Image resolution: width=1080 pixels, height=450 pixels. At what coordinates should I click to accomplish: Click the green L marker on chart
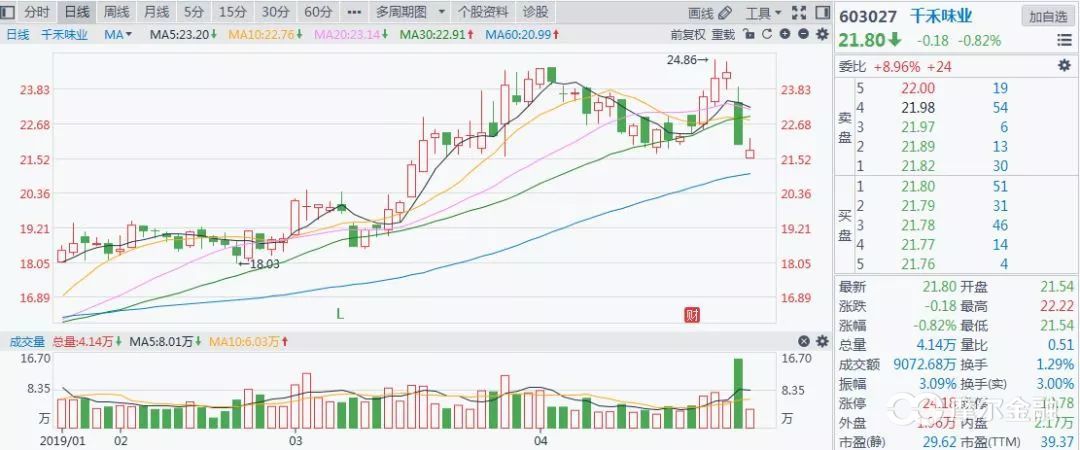340,314
